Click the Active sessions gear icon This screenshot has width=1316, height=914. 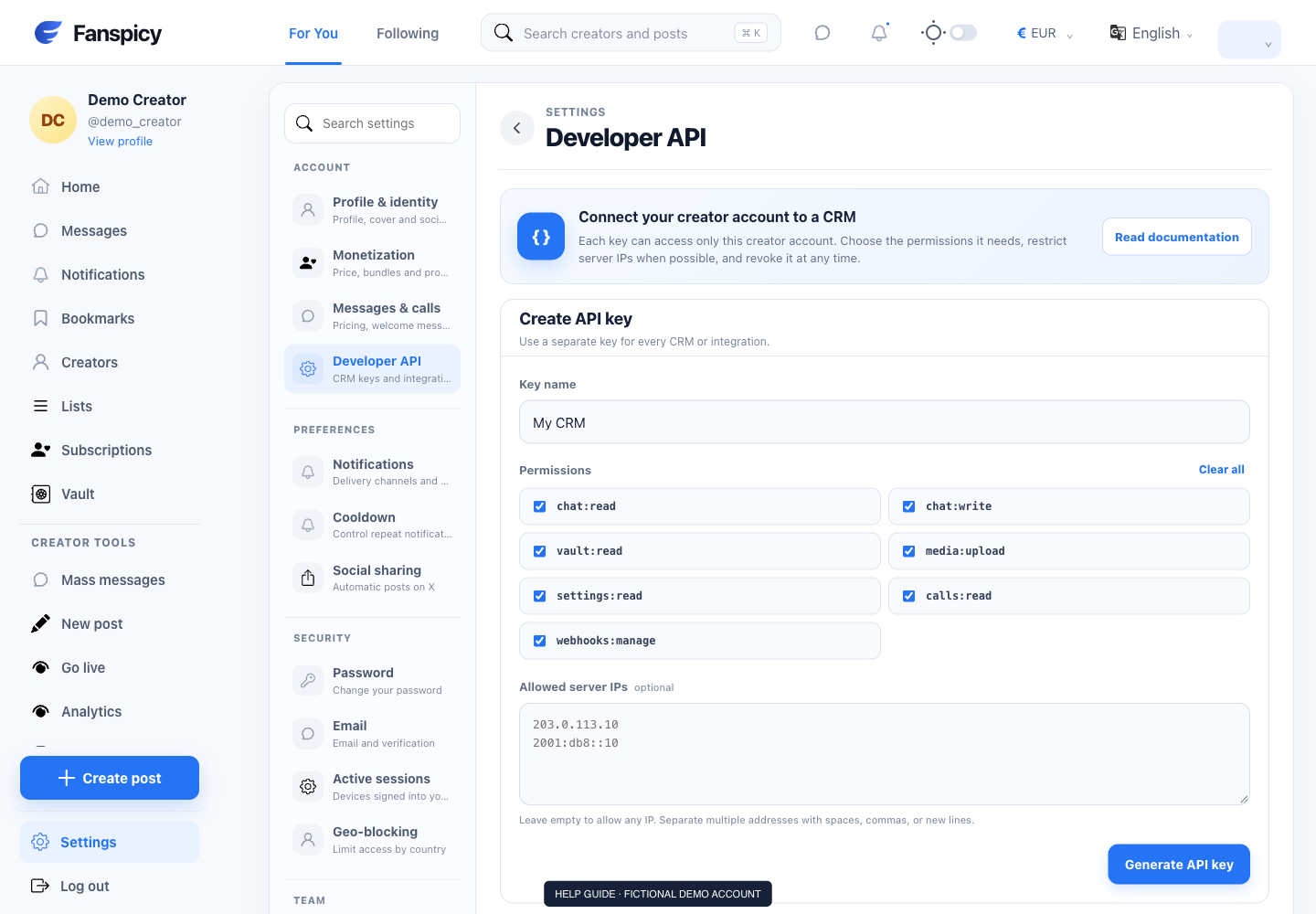pyautogui.click(x=308, y=786)
